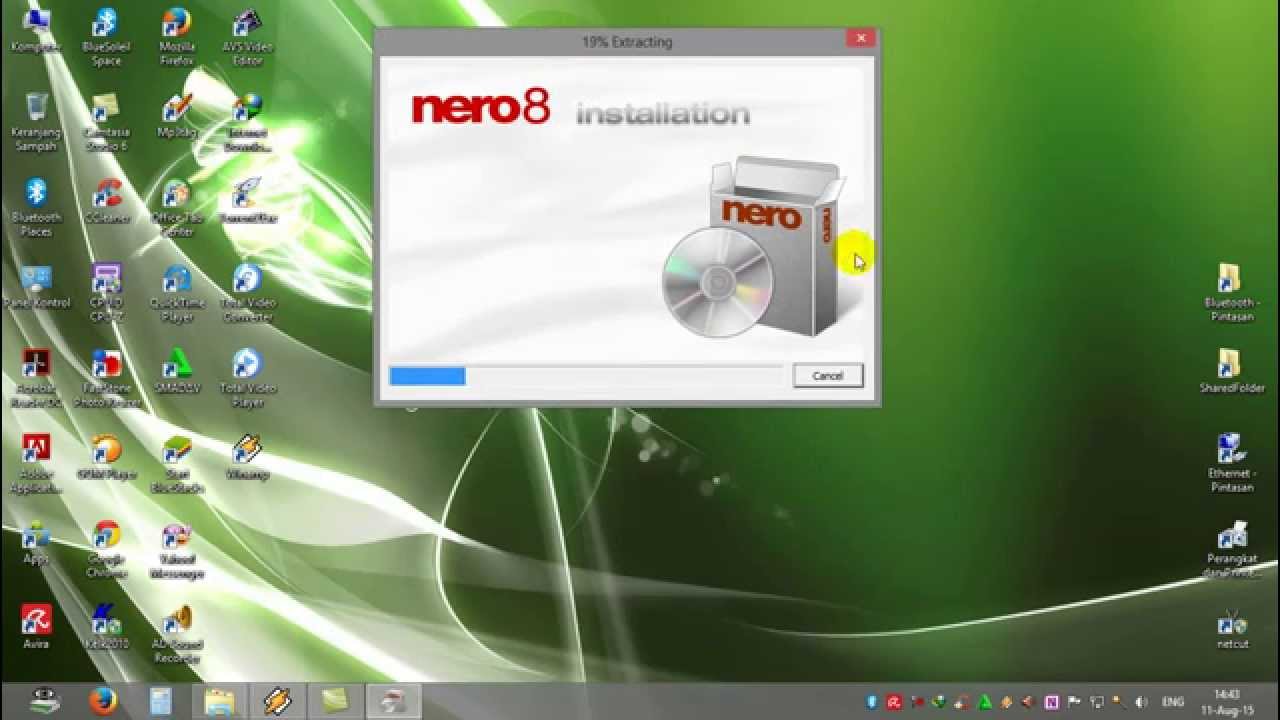
Task: Select the Avira desktop shortcut
Action: coord(36,628)
